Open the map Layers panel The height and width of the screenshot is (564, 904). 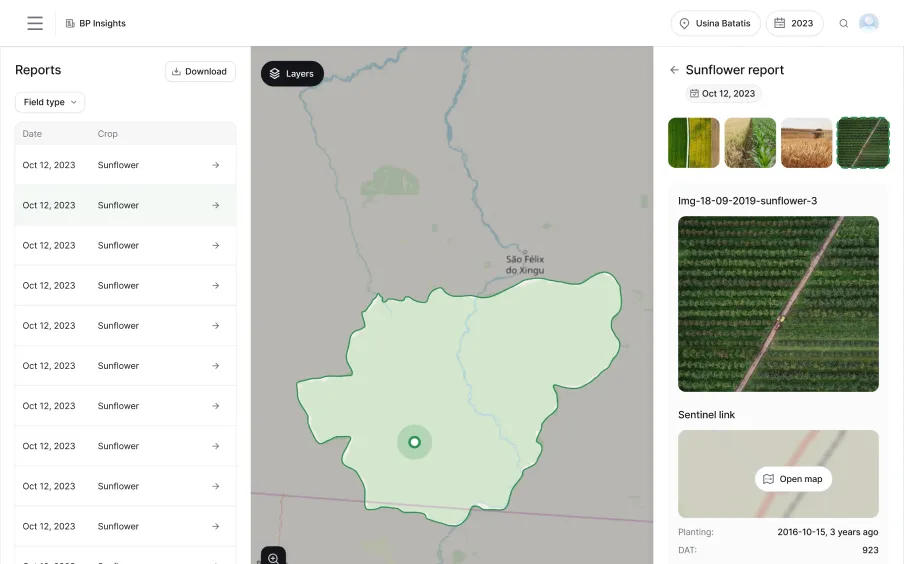pyautogui.click(x=292, y=74)
